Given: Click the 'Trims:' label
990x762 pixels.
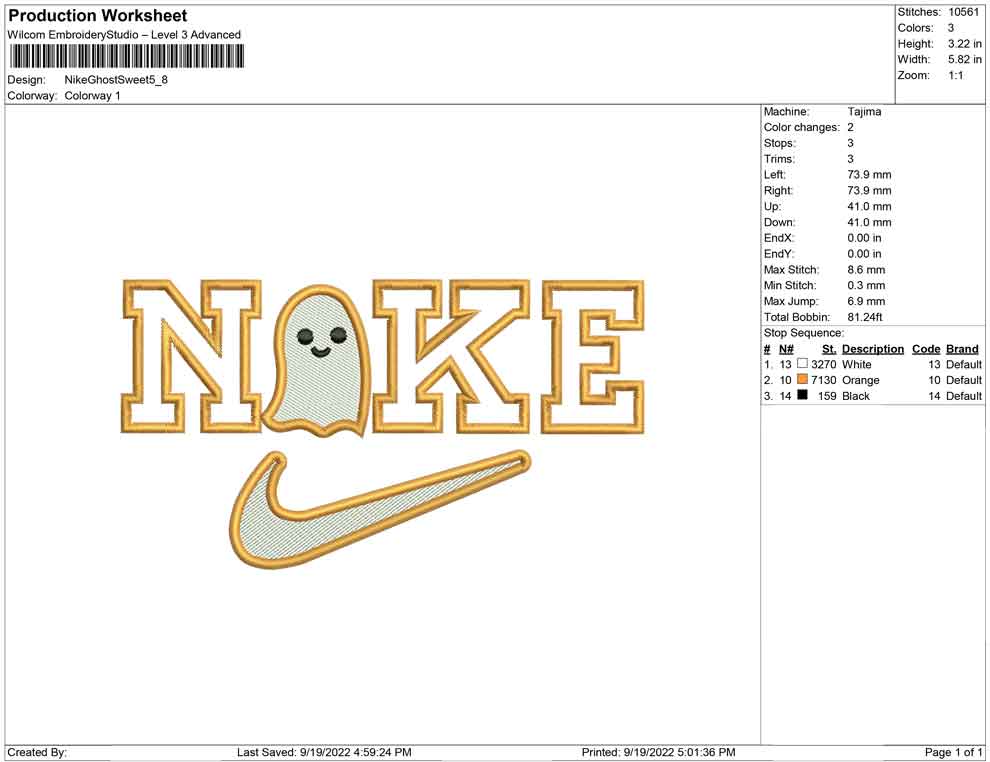Looking at the screenshot, I should click(779, 159).
